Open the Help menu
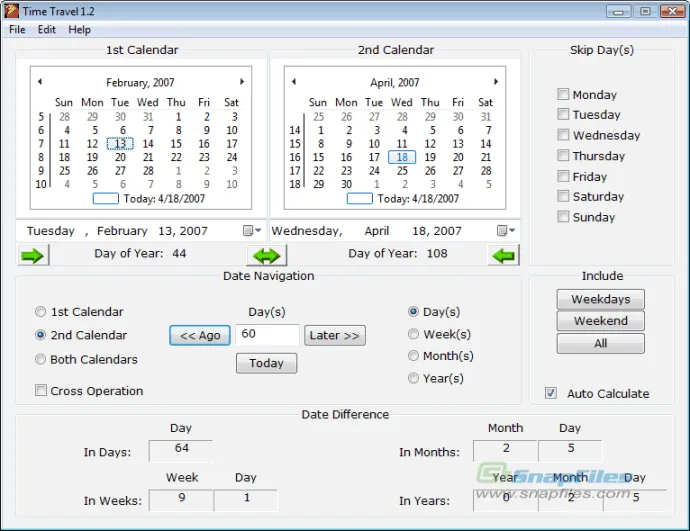Screen dimensions: 690x531 80,29
